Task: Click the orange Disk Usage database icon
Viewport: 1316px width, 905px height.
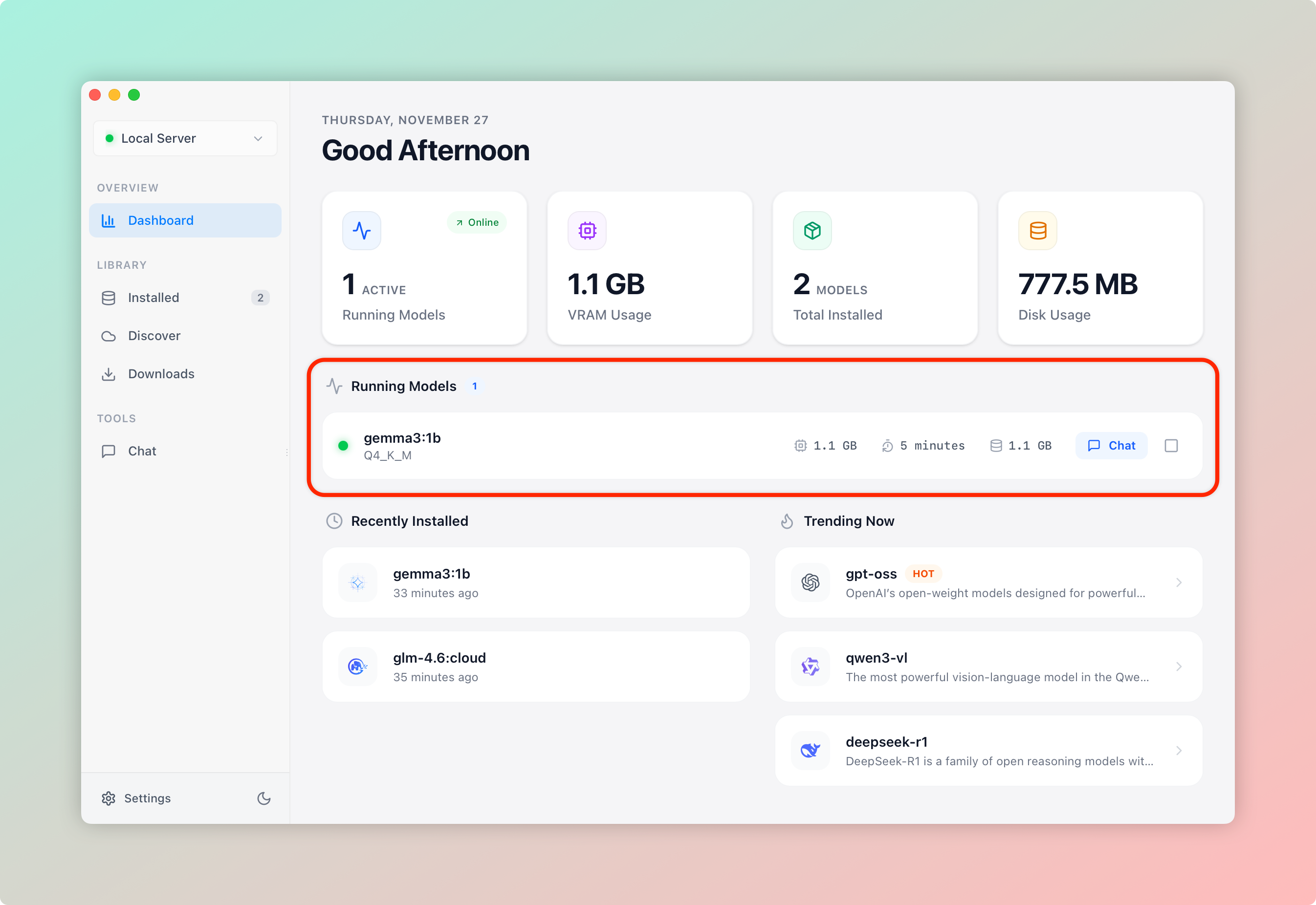Action: 1037,231
